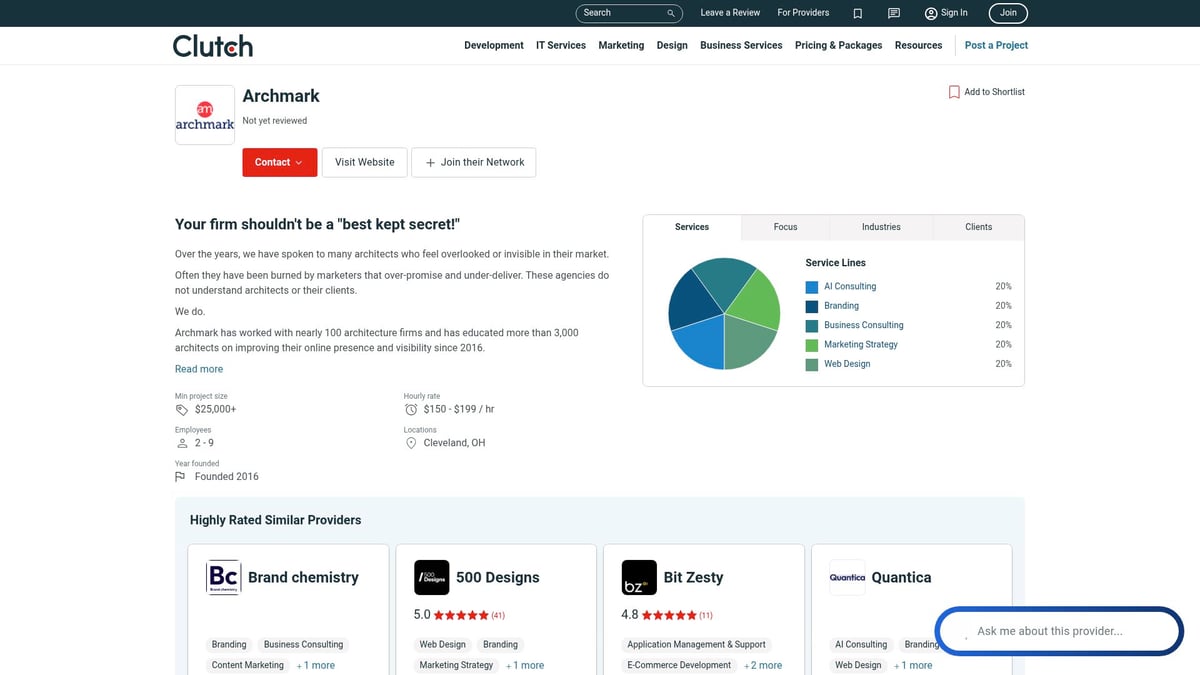Open the Business Services menu
1200x675 pixels.
tap(741, 45)
